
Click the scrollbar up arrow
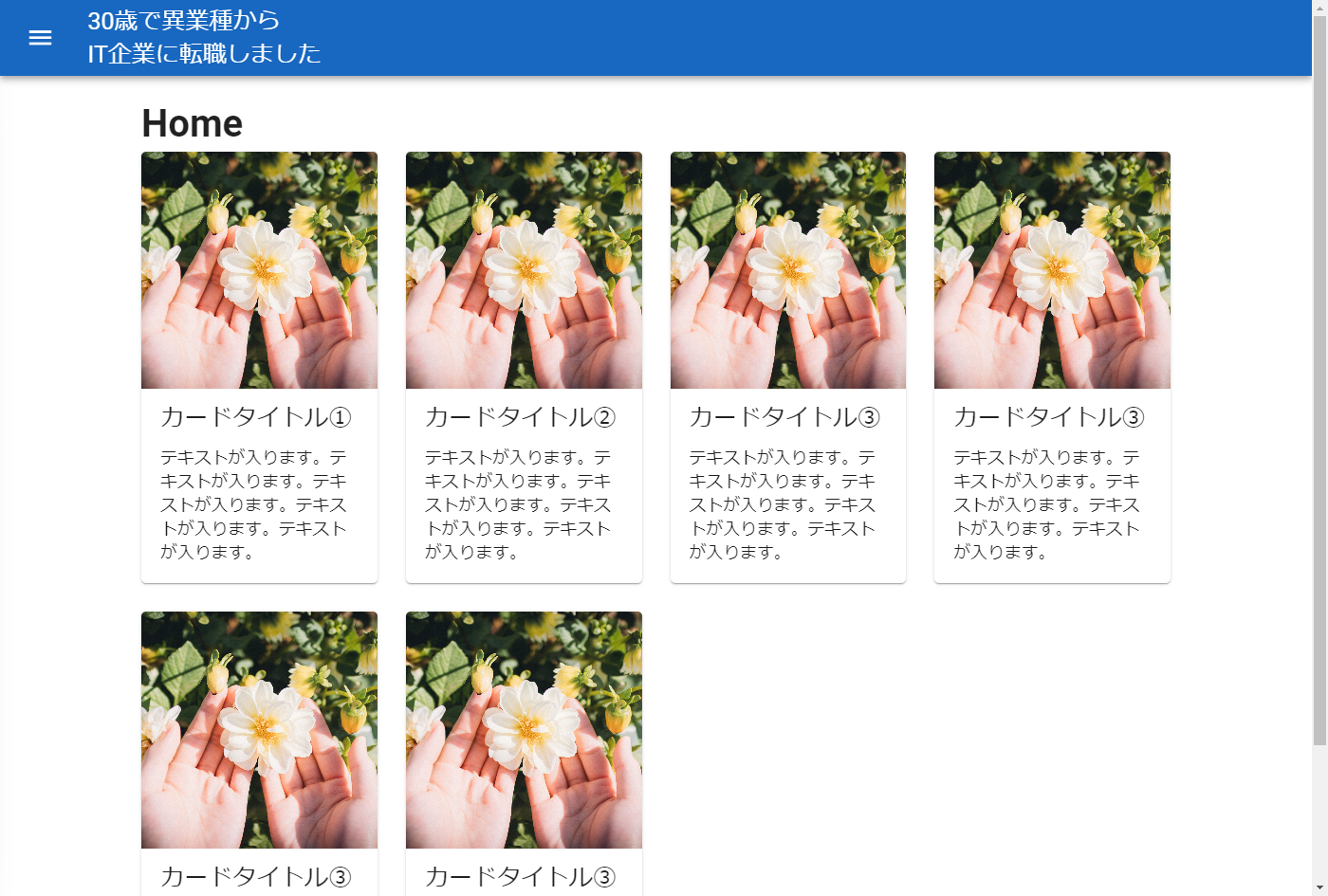[x=1319, y=8]
